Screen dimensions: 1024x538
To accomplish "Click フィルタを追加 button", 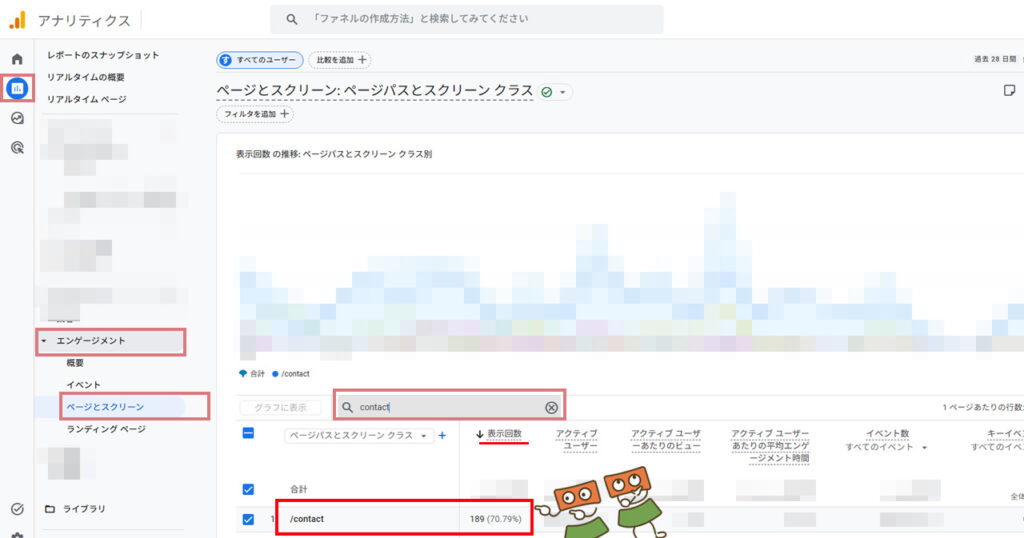I will 255,114.
